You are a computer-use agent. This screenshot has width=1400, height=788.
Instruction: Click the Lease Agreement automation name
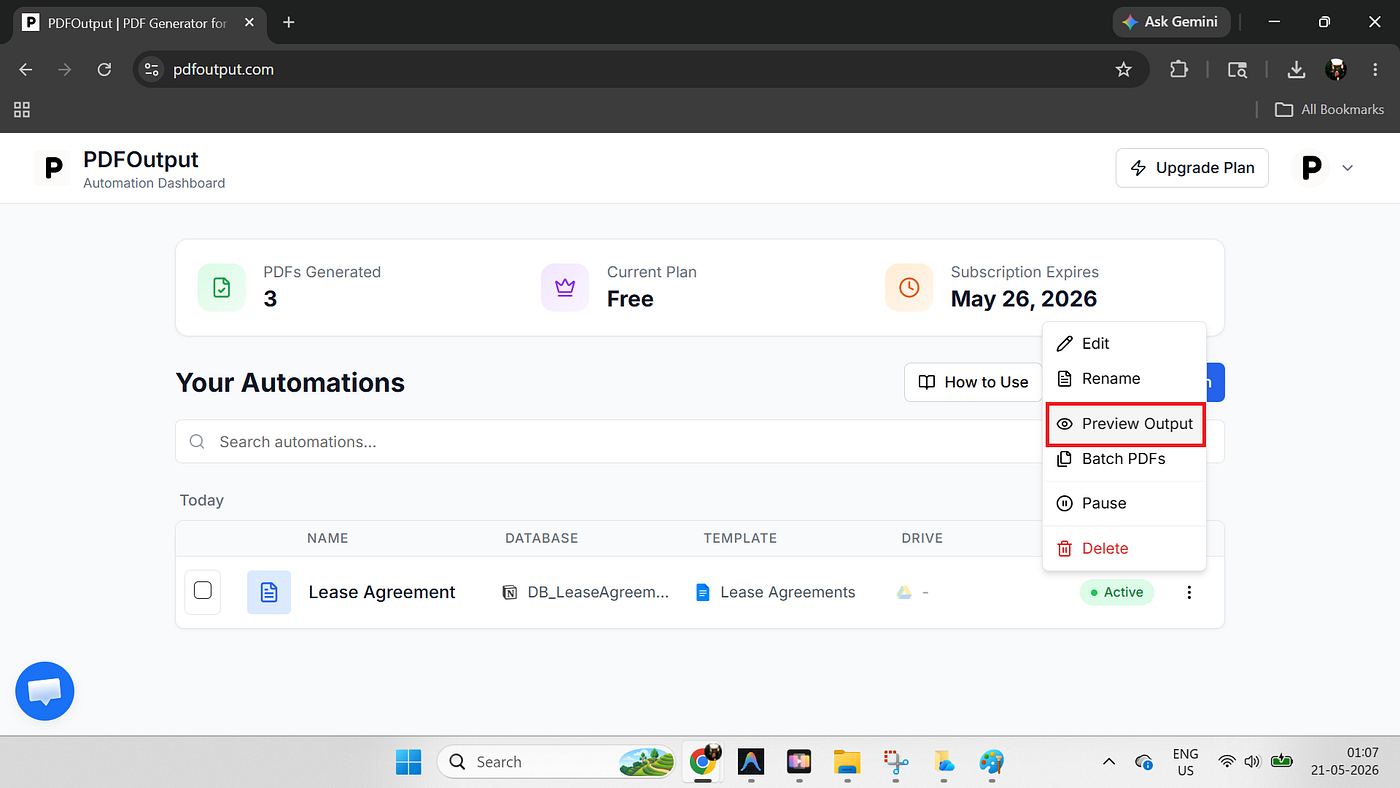click(x=382, y=592)
